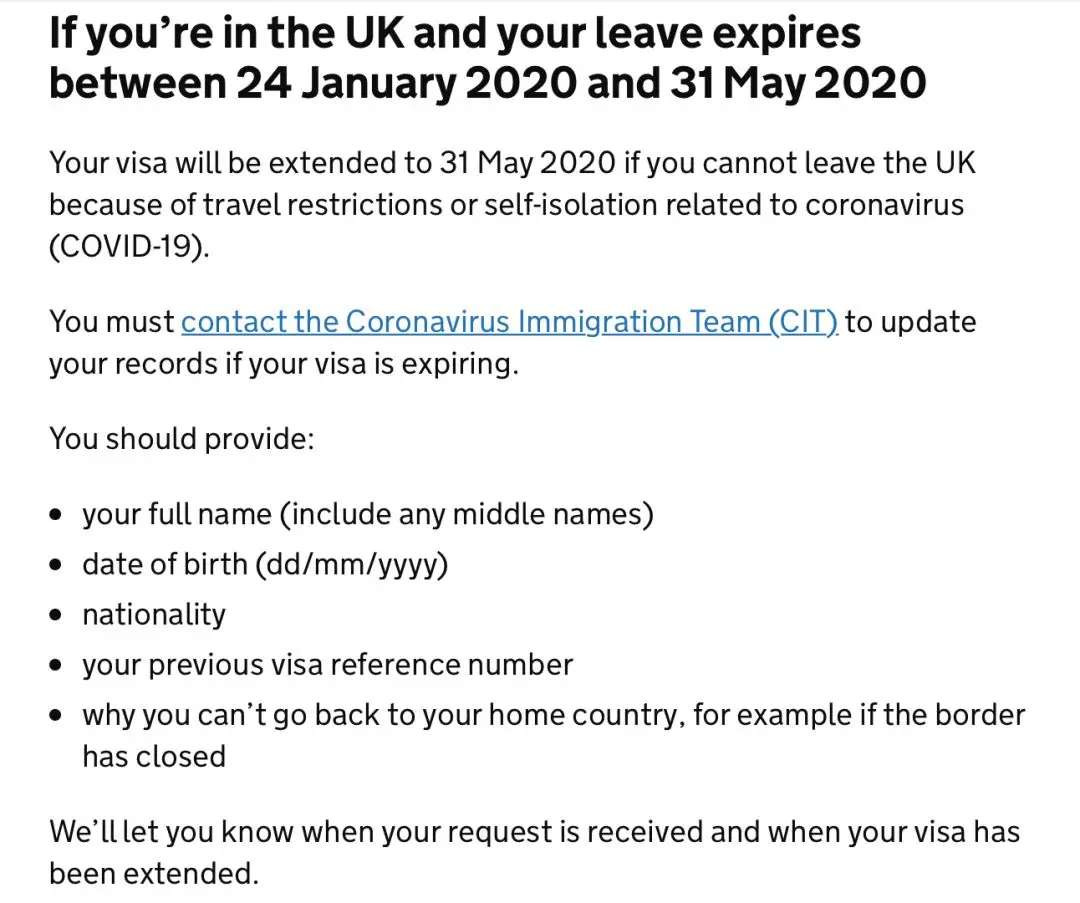
Task: Click the line 'your records if your visa is expiring.'
Action: 284,364
